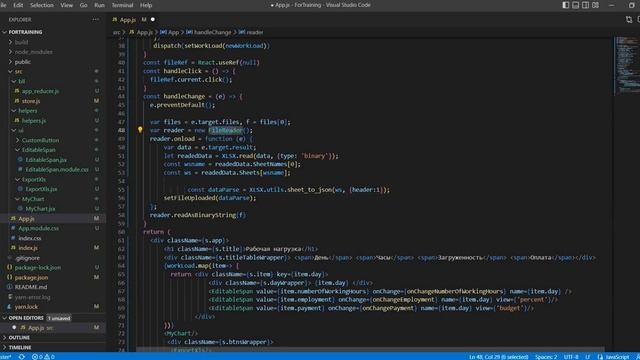Screen dimensions: 640x360
Task: Click the Synchronize Changes icon in status bar
Action: pyautogui.click(x=22, y=357)
